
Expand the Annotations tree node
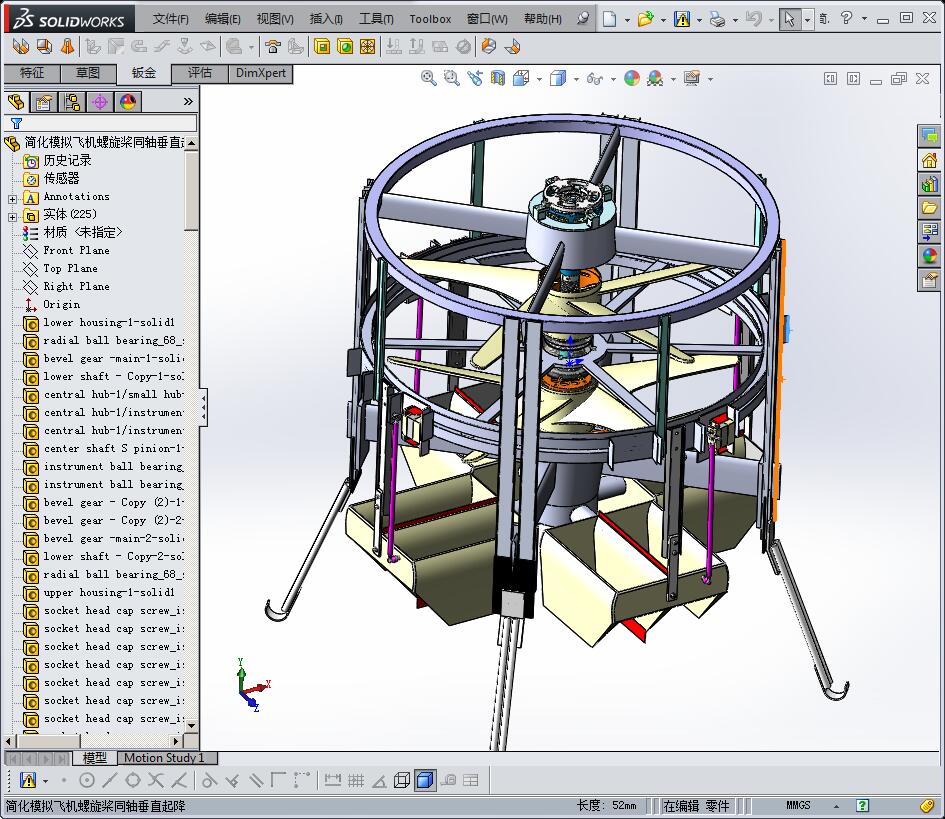click(x=13, y=198)
